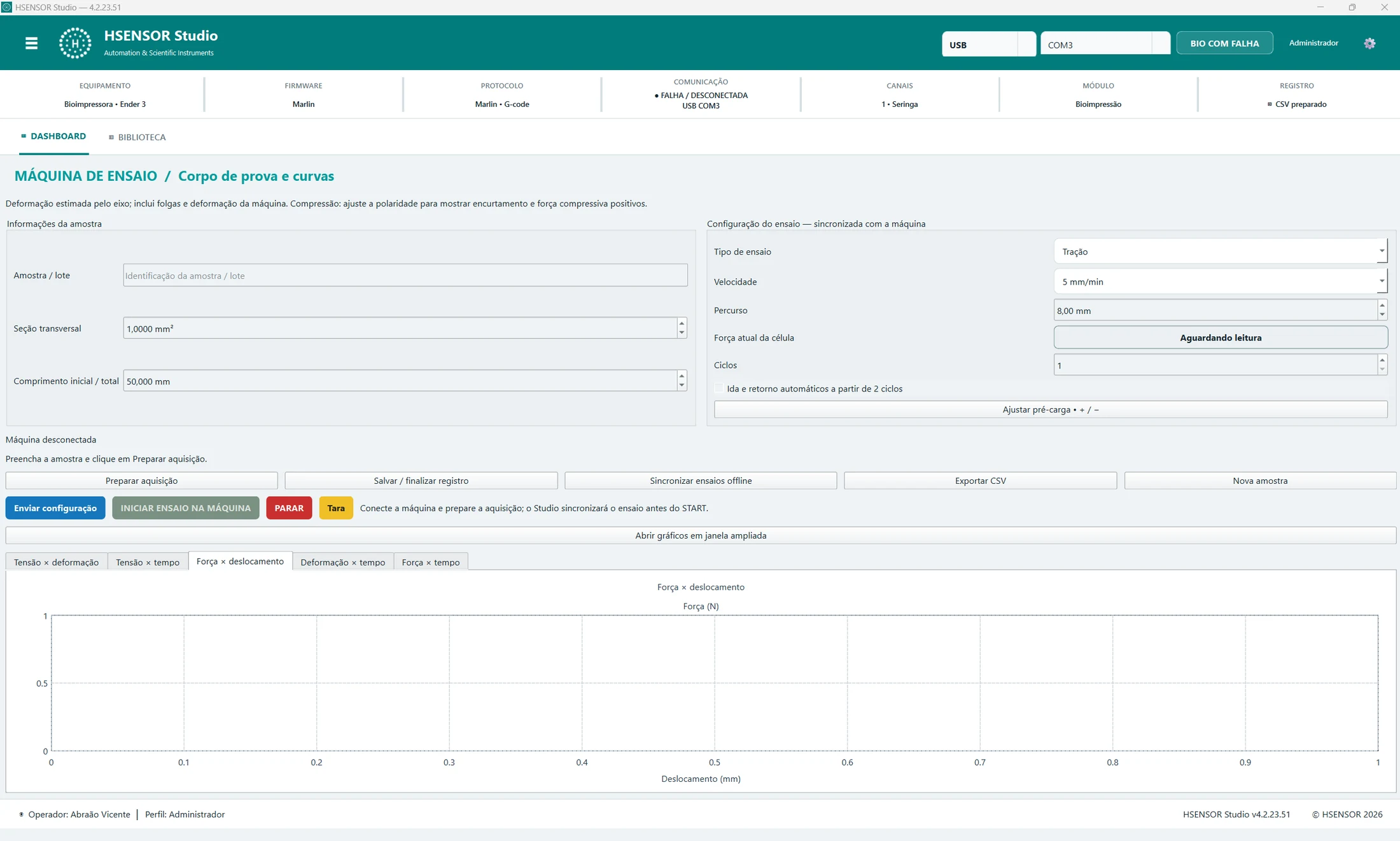Expand the COM3 port selector
Image resolution: width=1400 pixels, height=841 pixels.
pos(1105,44)
